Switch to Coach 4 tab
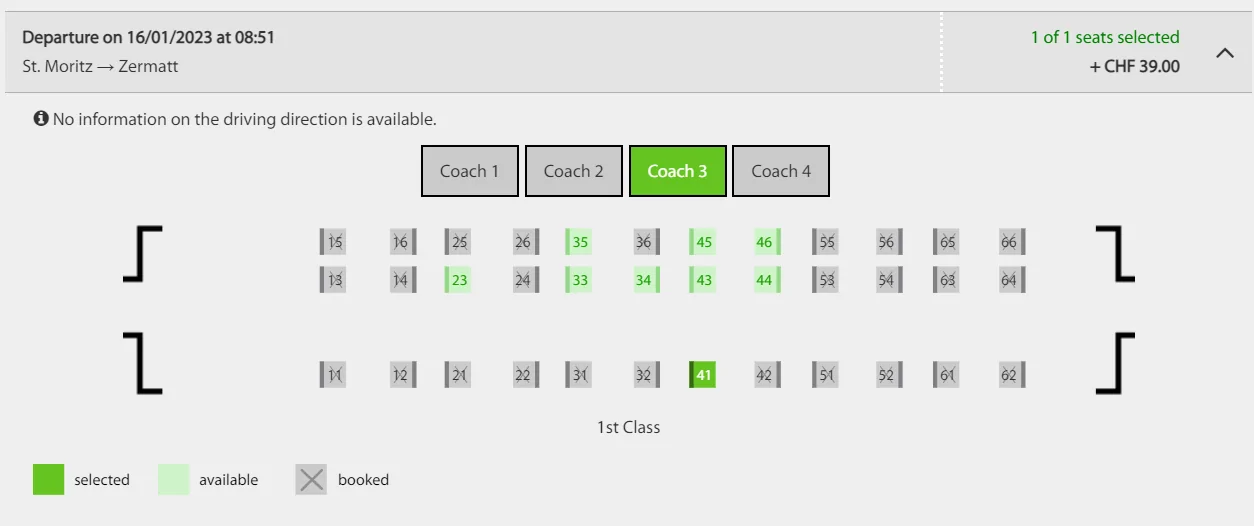 [x=781, y=171]
